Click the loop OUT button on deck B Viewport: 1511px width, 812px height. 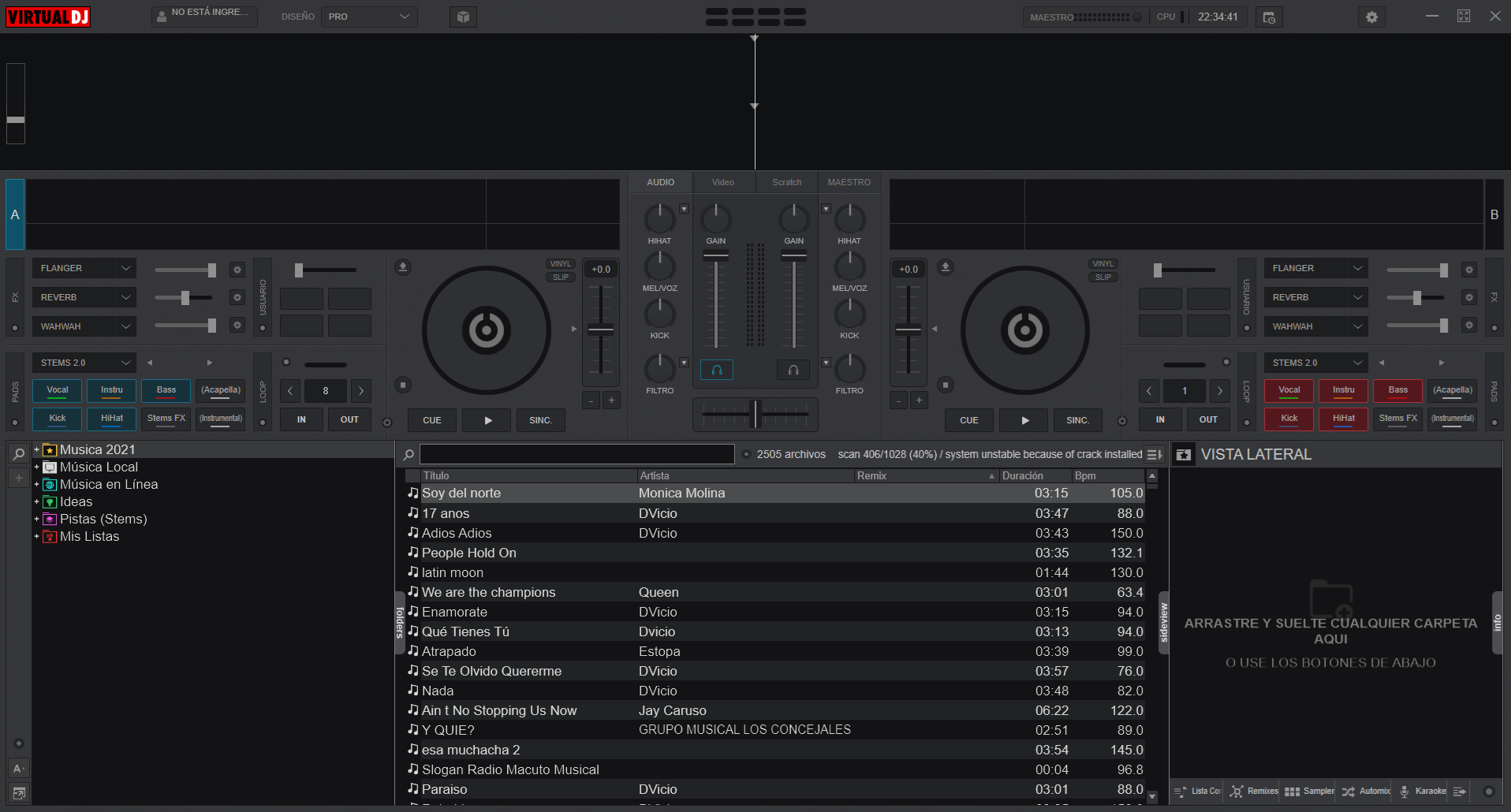pos(1208,420)
